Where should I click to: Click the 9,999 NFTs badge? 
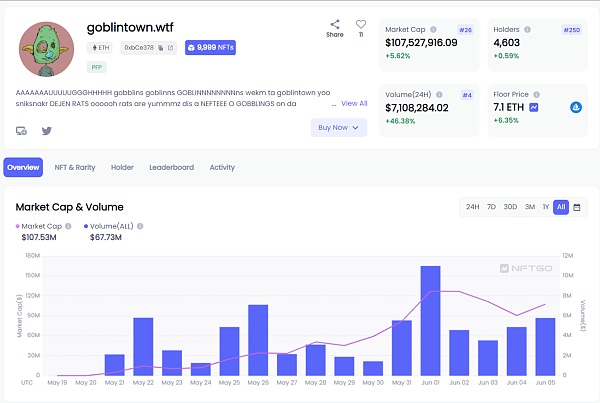[210, 47]
